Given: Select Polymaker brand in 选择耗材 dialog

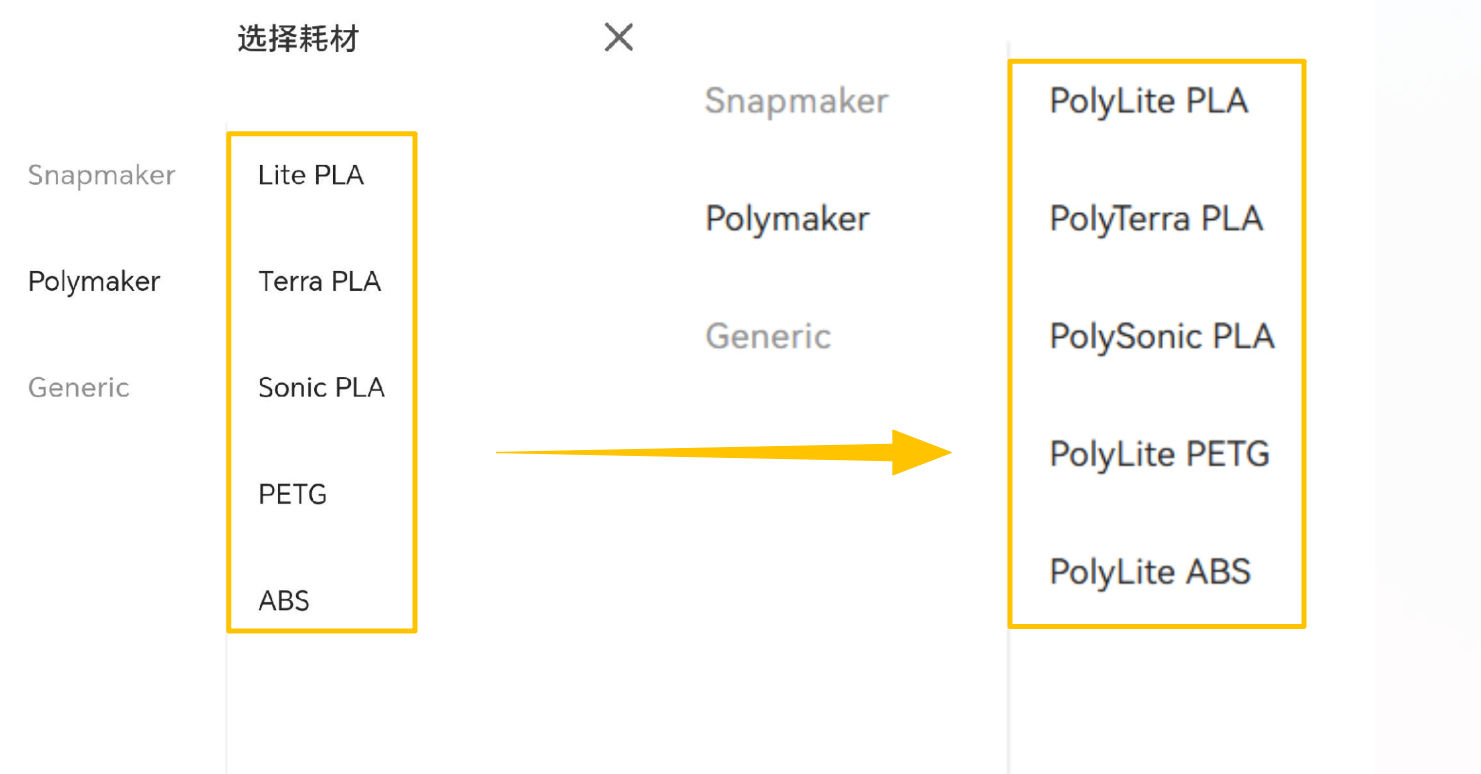Looking at the screenshot, I should tap(94, 281).
